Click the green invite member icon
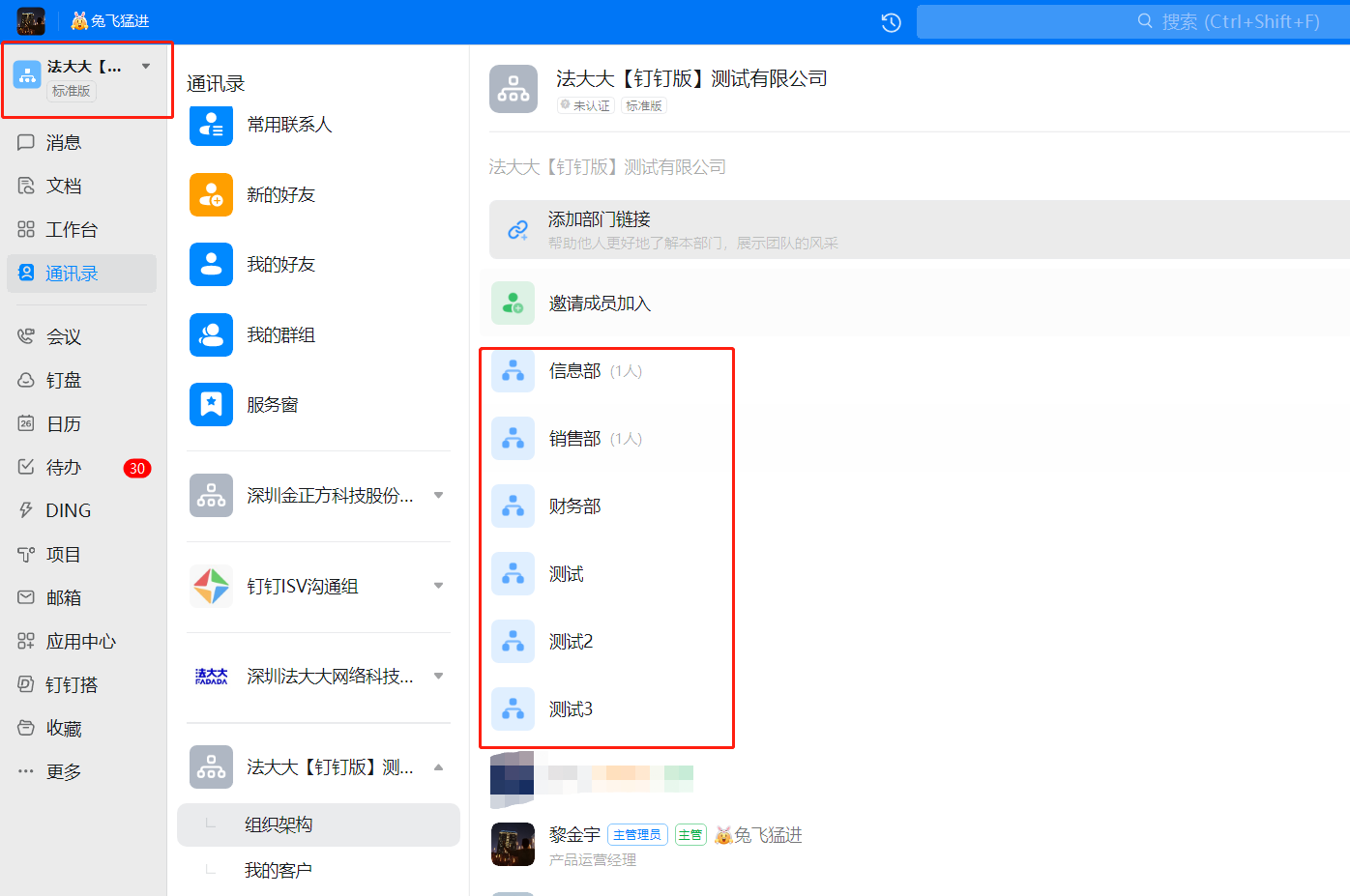The image size is (1350, 896). coord(513,303)
